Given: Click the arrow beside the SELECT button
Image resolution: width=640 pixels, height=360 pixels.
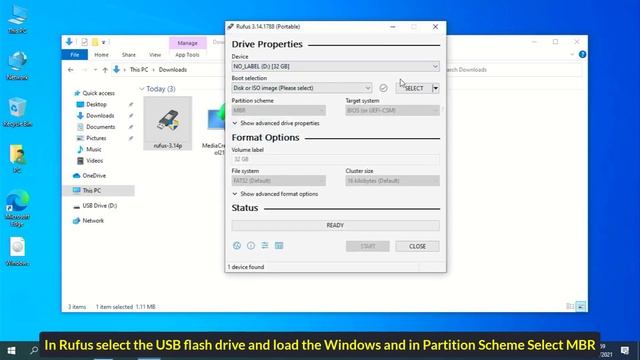Looking at the screenshot, I should click(436, 88).
